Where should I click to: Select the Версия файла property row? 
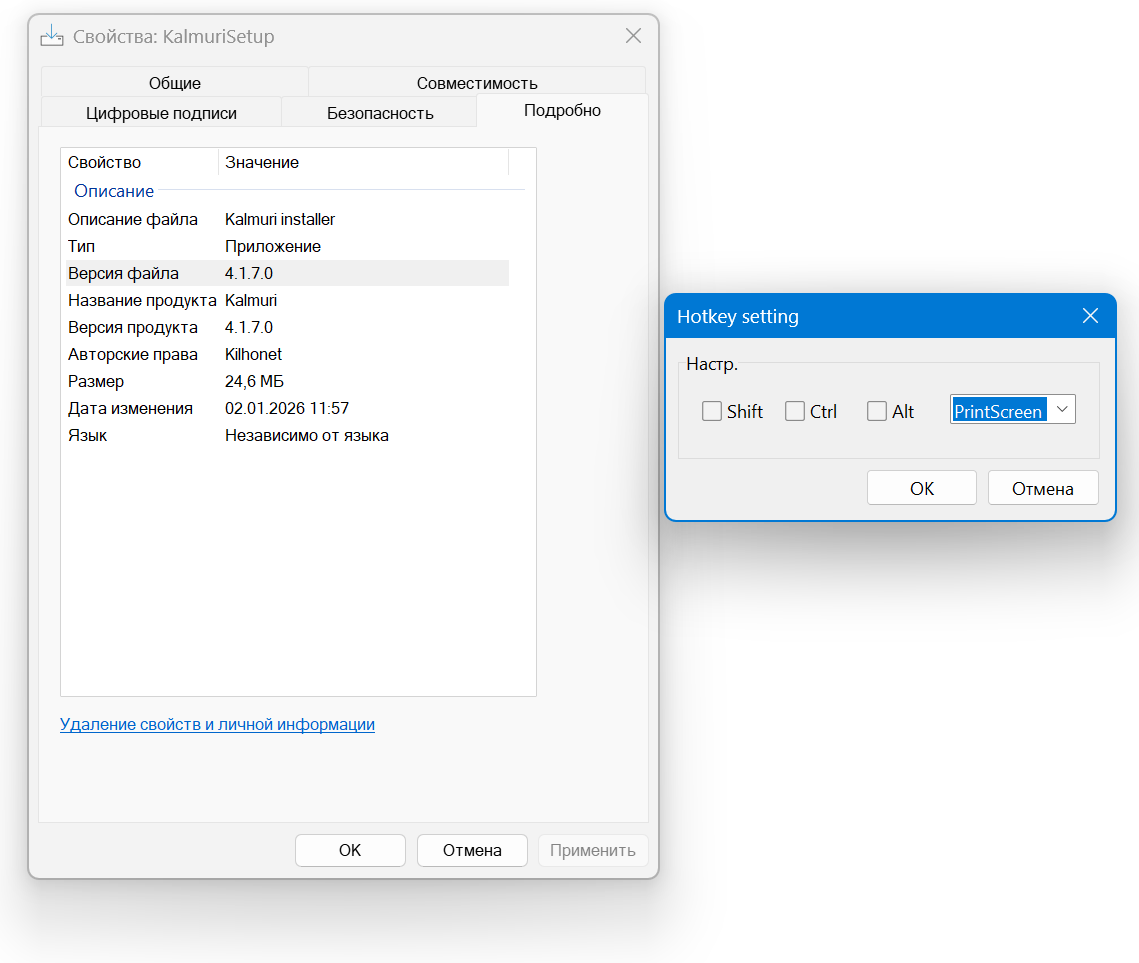click(286, 273)
